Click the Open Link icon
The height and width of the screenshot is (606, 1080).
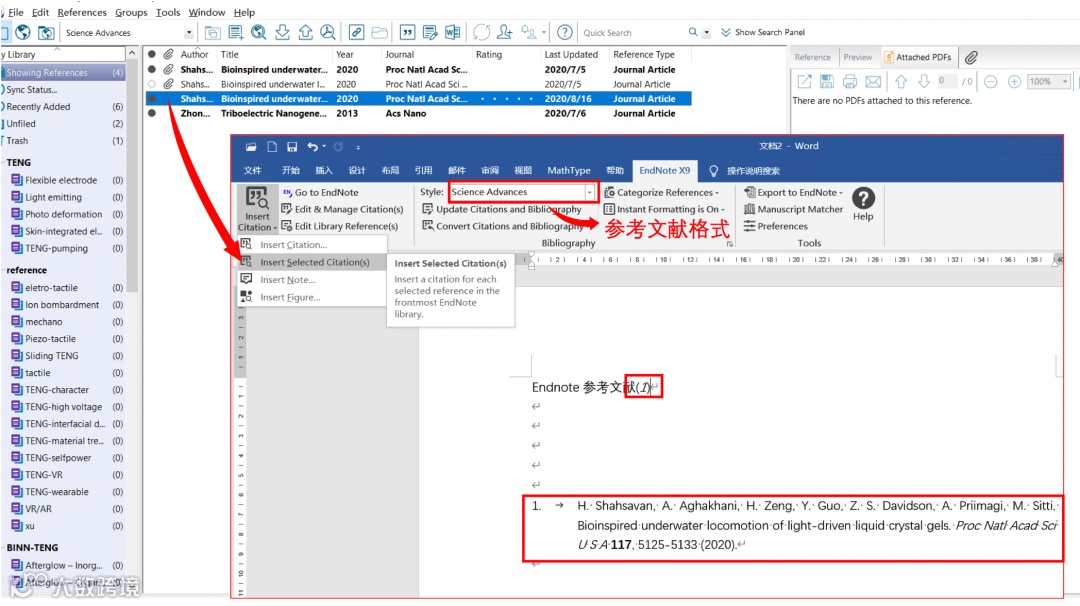point(356,32)
